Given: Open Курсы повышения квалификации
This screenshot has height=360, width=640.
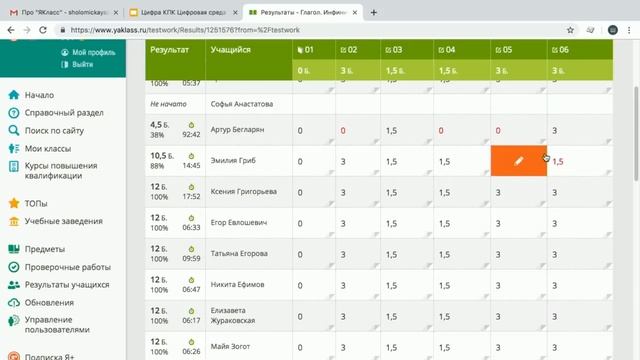Looking at the screenshot, I should [53, 171].
